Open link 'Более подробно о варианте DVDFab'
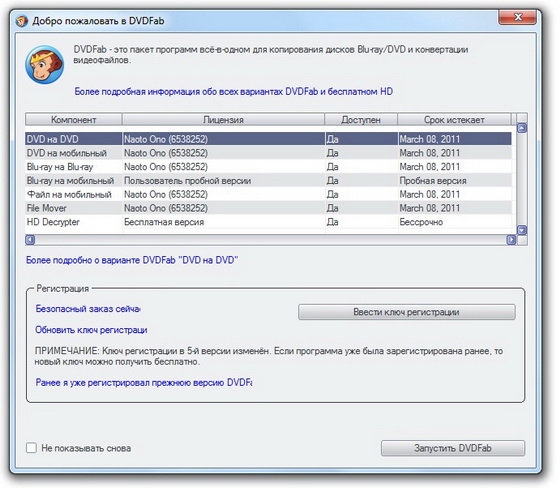The image size is (560, 488). pos(132,260)
